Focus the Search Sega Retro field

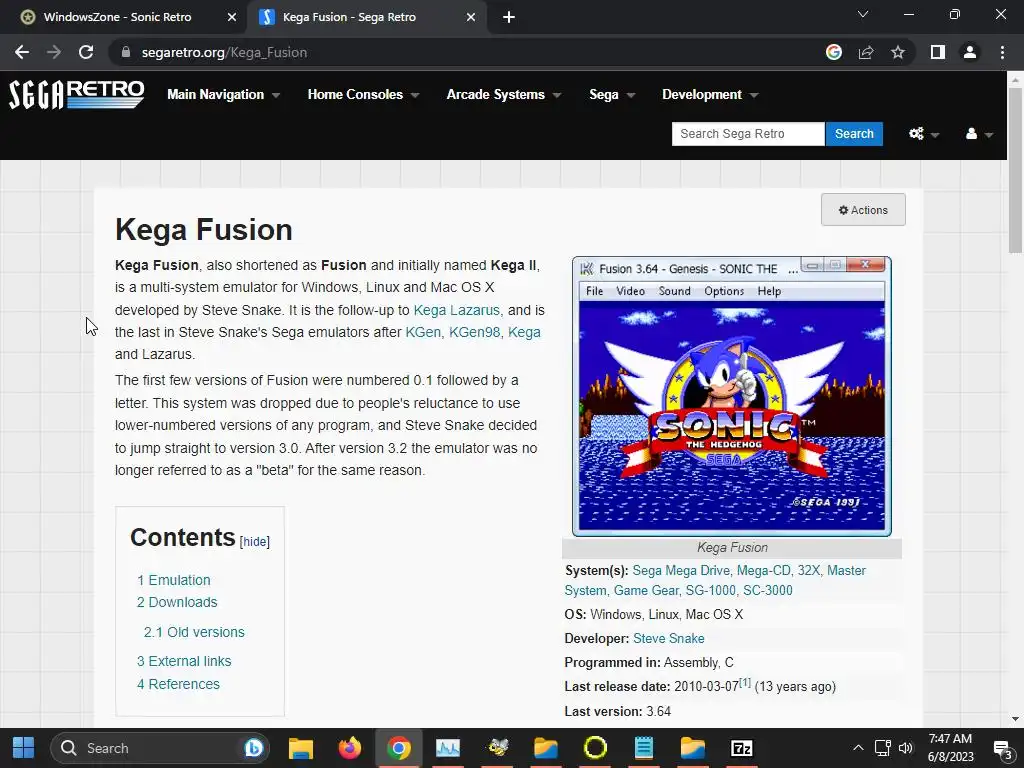click(x=748, y=134)
